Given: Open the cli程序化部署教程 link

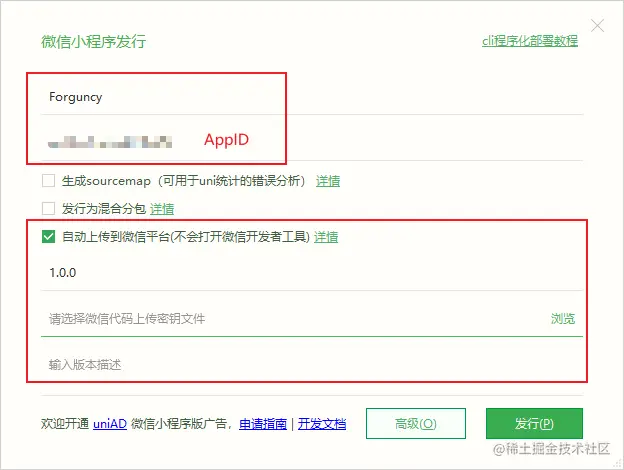Looking at the screenshot, I should [x=530, y=41].
